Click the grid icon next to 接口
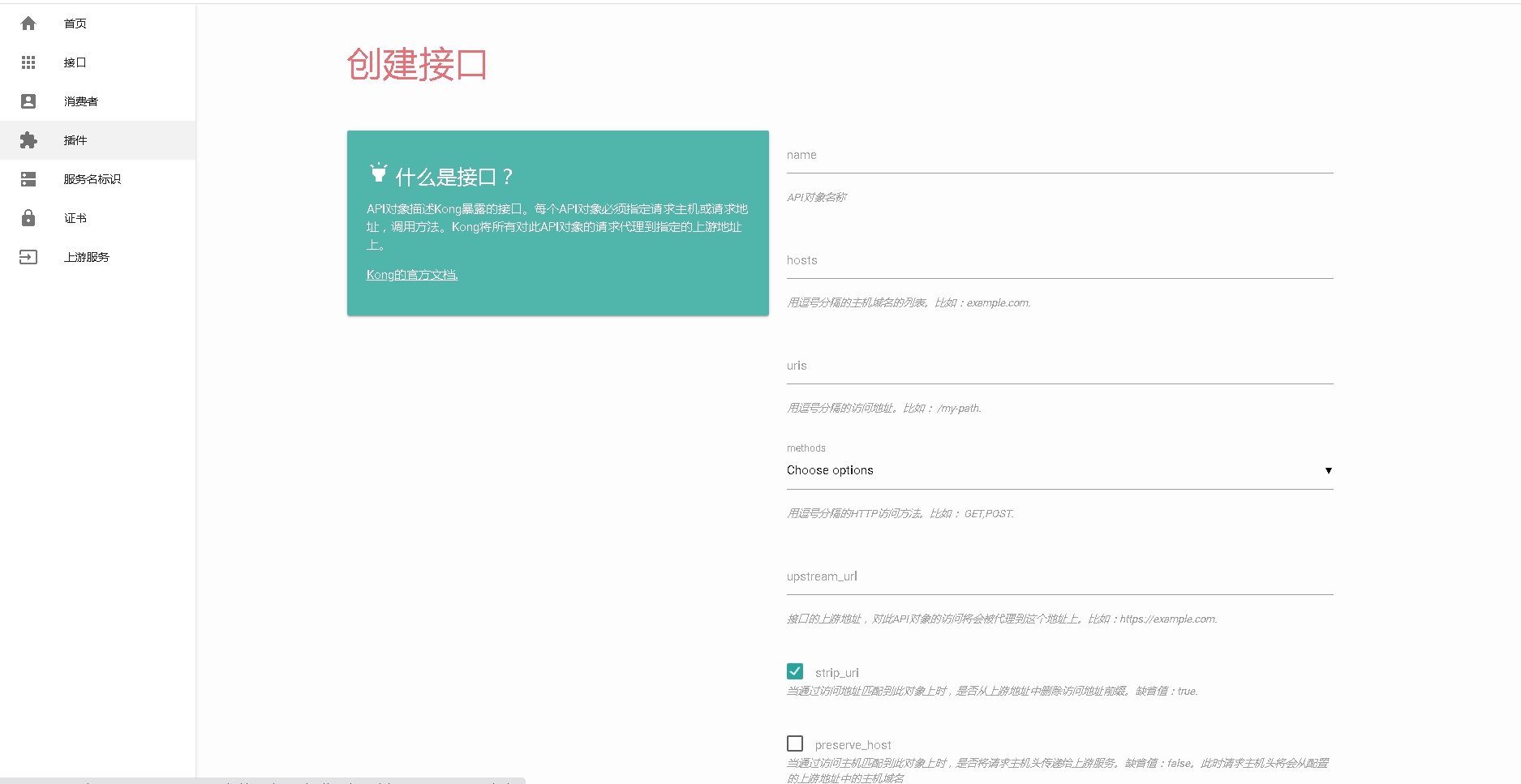The height and width of the screenshot is (784, 1521). point(28,62)
